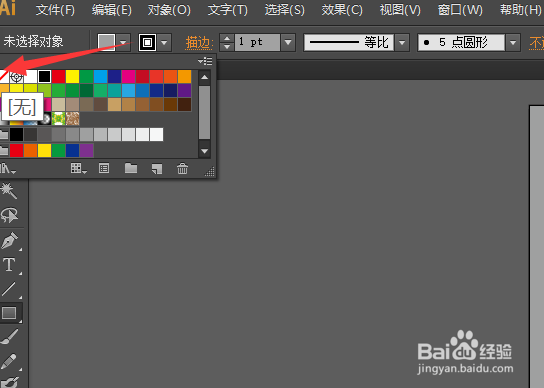This screenshot has width=544, height=388.
Task: Pick the lightest swatch in grayscale group
Action: click(156, 135)
